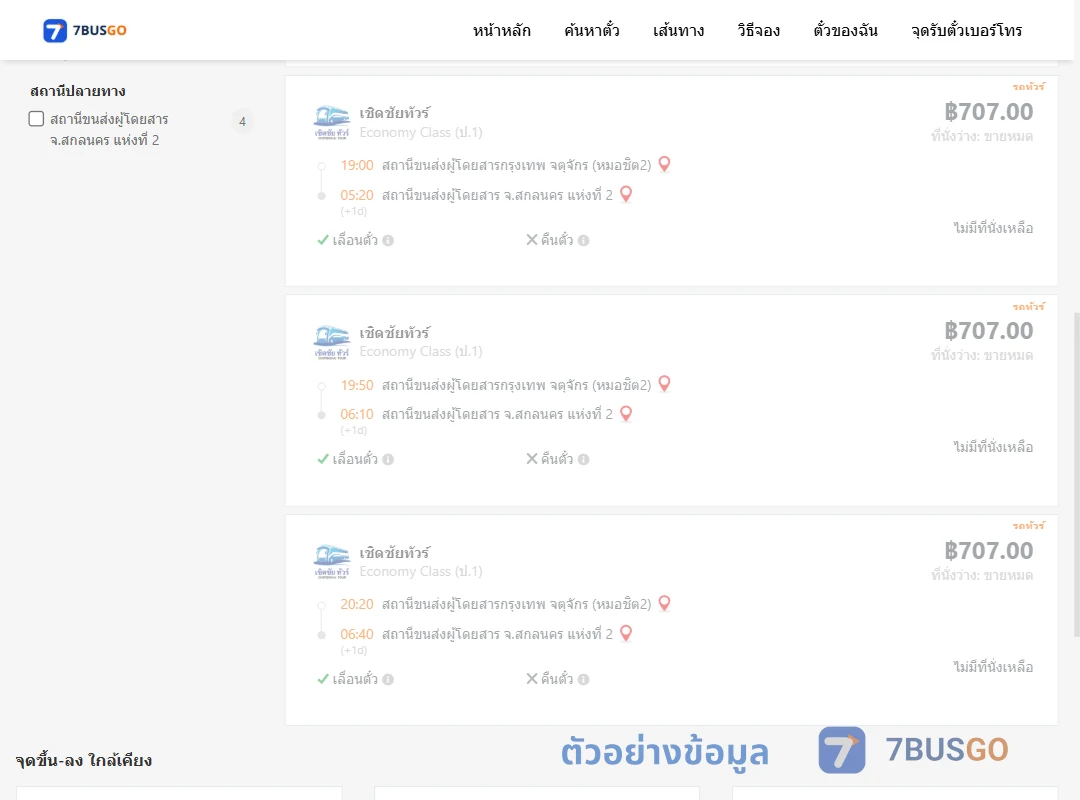Click the bus operator logo of 19:50 trip
The image size is (1080, 800).
332,342
